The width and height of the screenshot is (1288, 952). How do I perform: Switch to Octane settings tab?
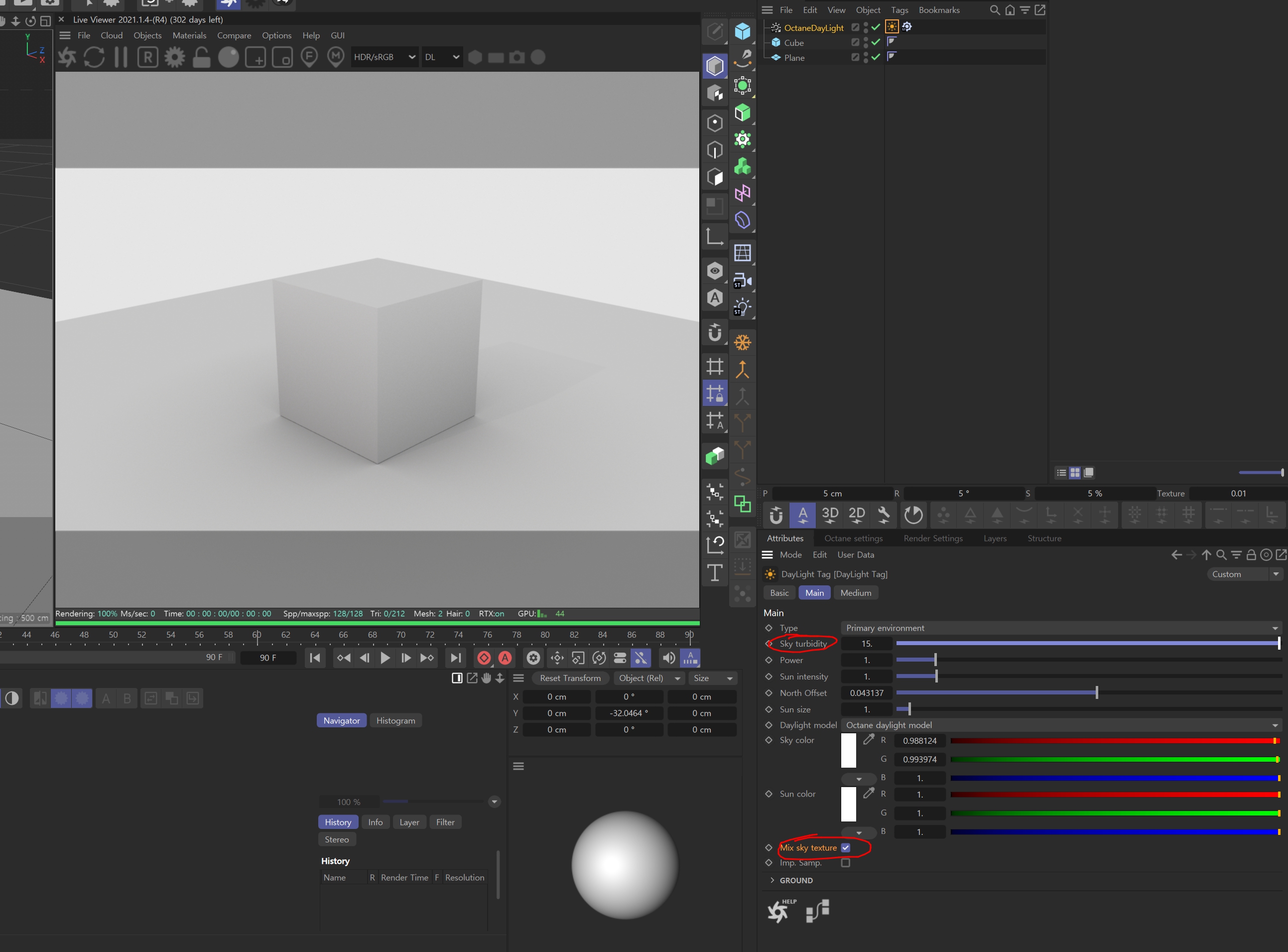coord(853,538)
